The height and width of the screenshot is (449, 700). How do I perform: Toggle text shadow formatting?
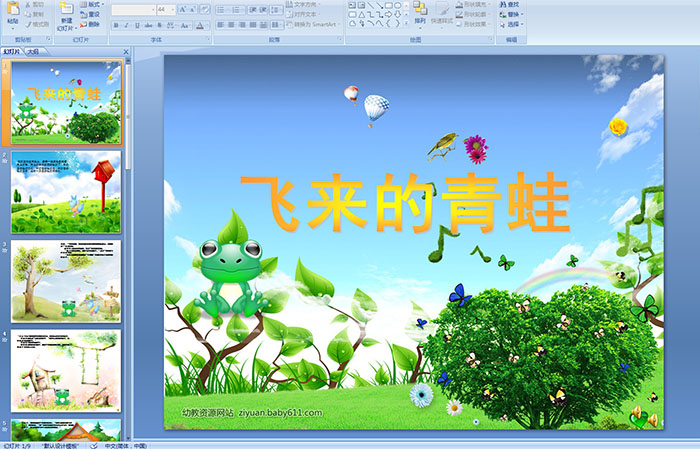pos(159,25)
